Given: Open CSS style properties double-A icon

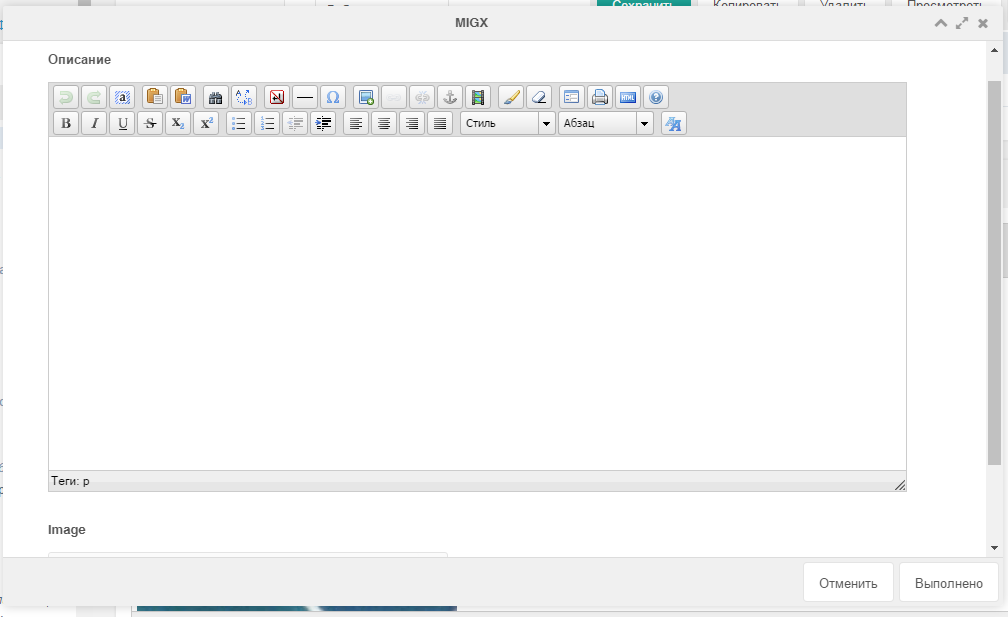Looking at the screenshot, I should tap(674, 123).
